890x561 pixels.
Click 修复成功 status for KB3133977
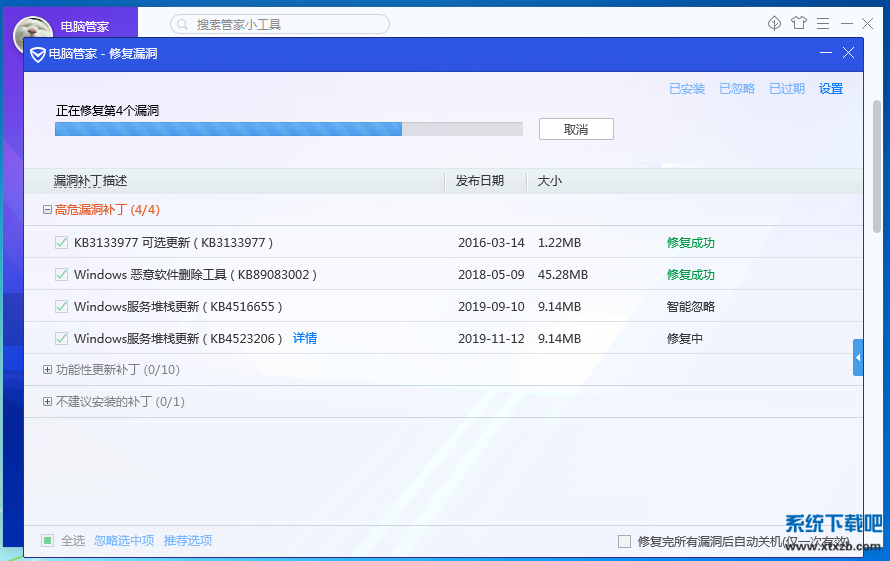coord(691,242)
